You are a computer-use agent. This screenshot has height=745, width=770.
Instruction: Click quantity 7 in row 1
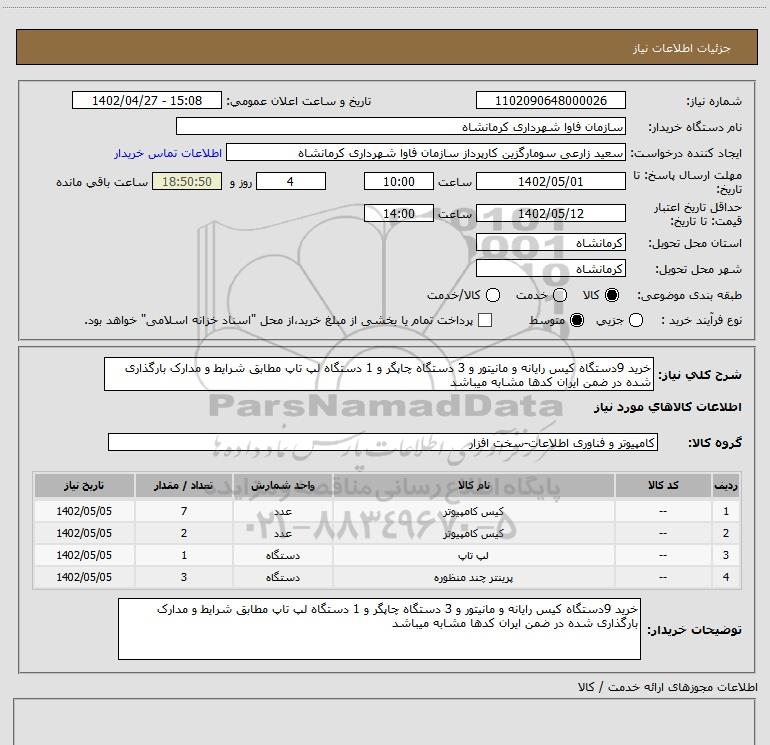tap(184, 511)
